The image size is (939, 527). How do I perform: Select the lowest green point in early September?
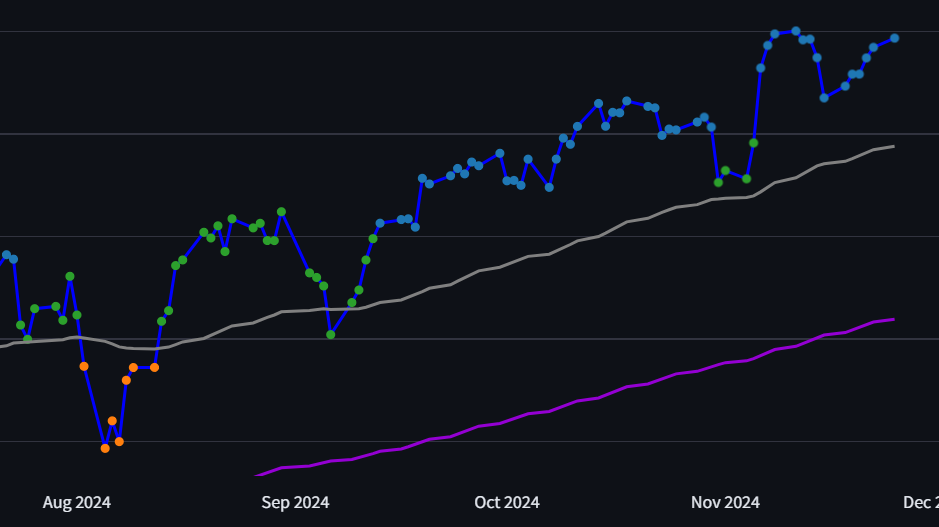[331, 334]
